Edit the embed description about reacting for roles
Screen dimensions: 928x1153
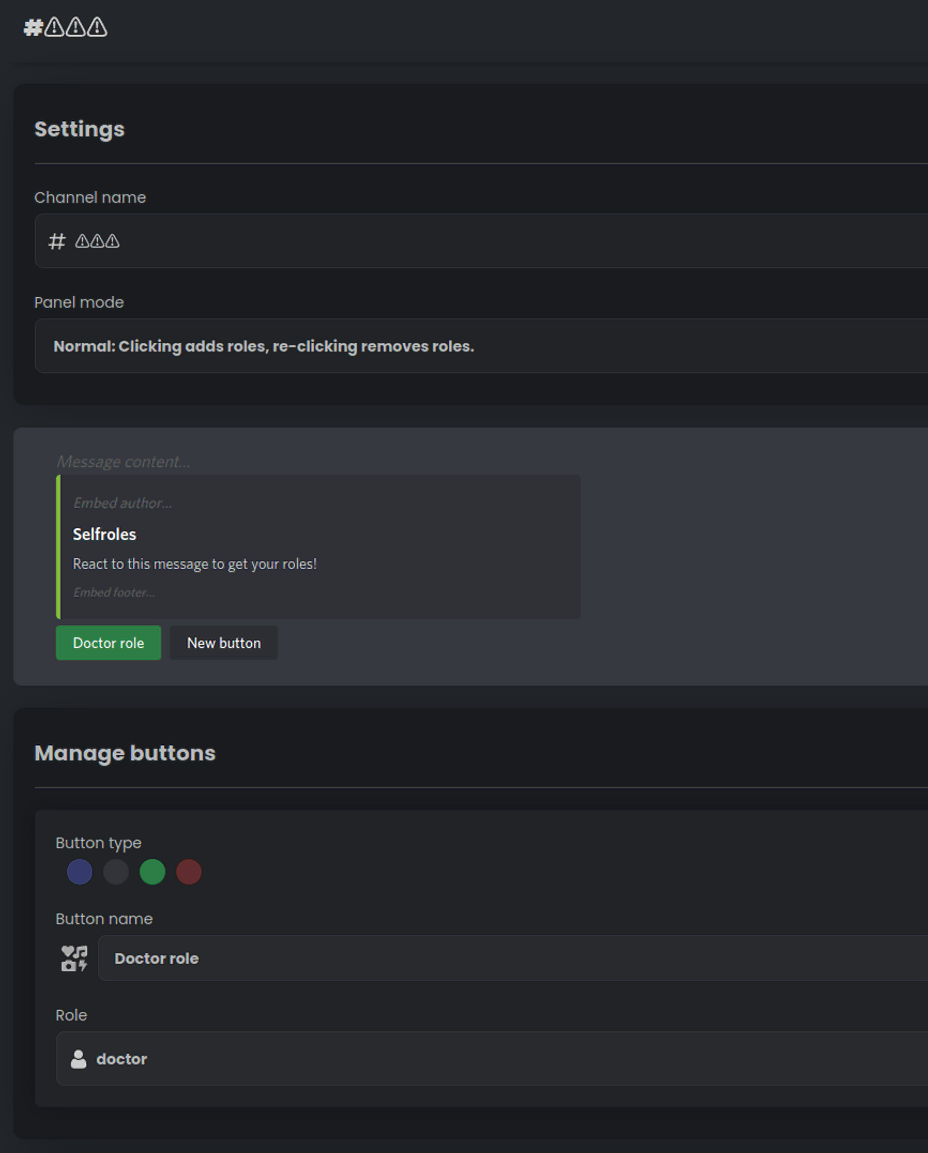click(x=195, y=564)
